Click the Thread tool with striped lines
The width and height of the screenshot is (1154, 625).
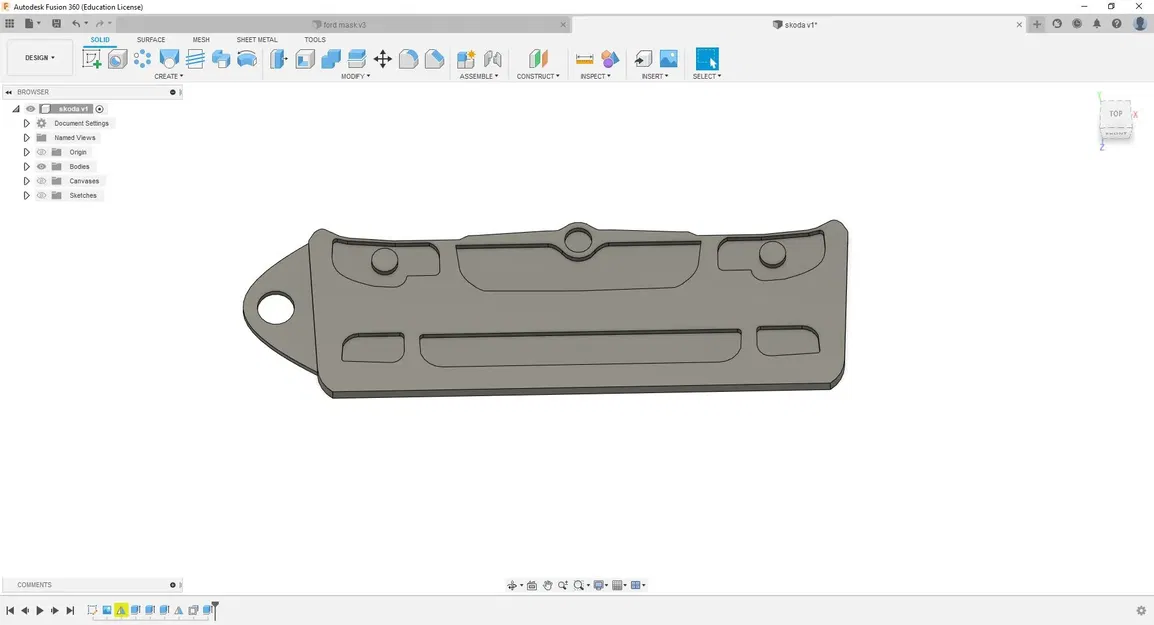195,59
